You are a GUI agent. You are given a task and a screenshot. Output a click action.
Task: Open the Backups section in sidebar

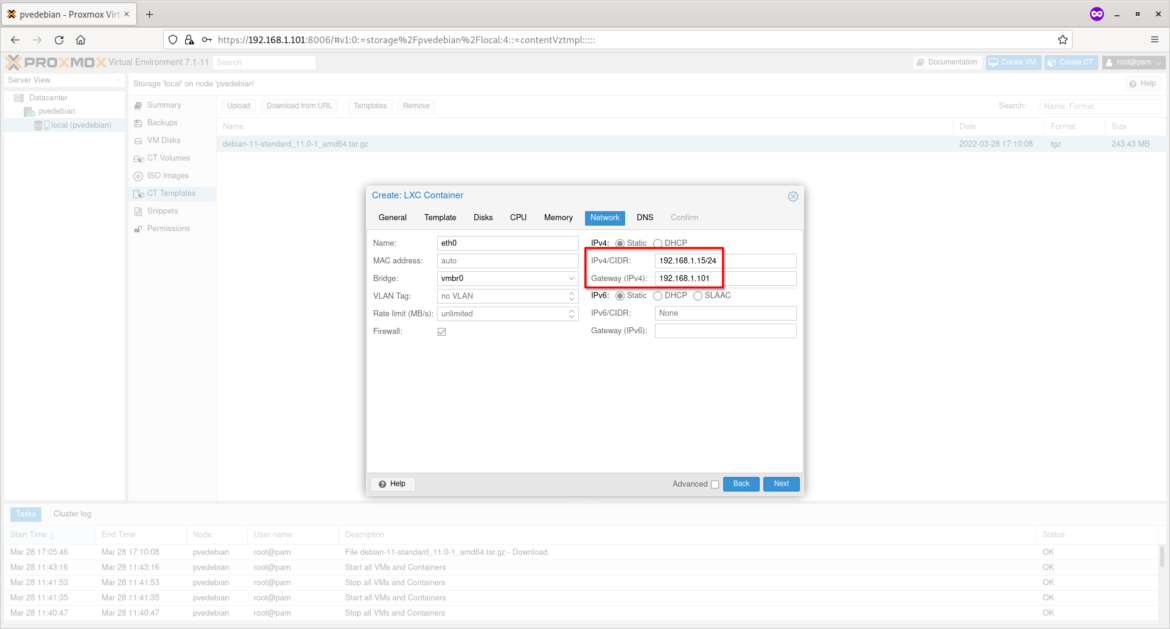[x=162, y=123]
